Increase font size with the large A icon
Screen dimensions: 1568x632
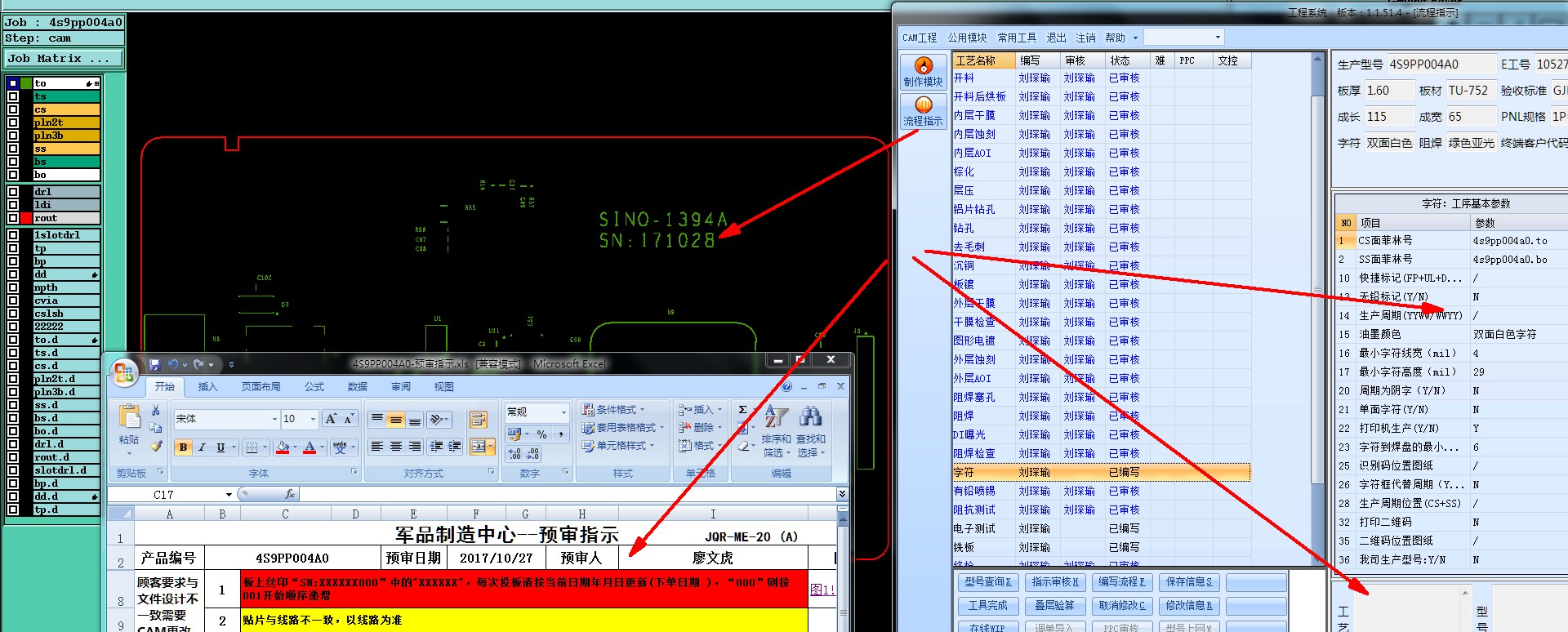[331, 419]
